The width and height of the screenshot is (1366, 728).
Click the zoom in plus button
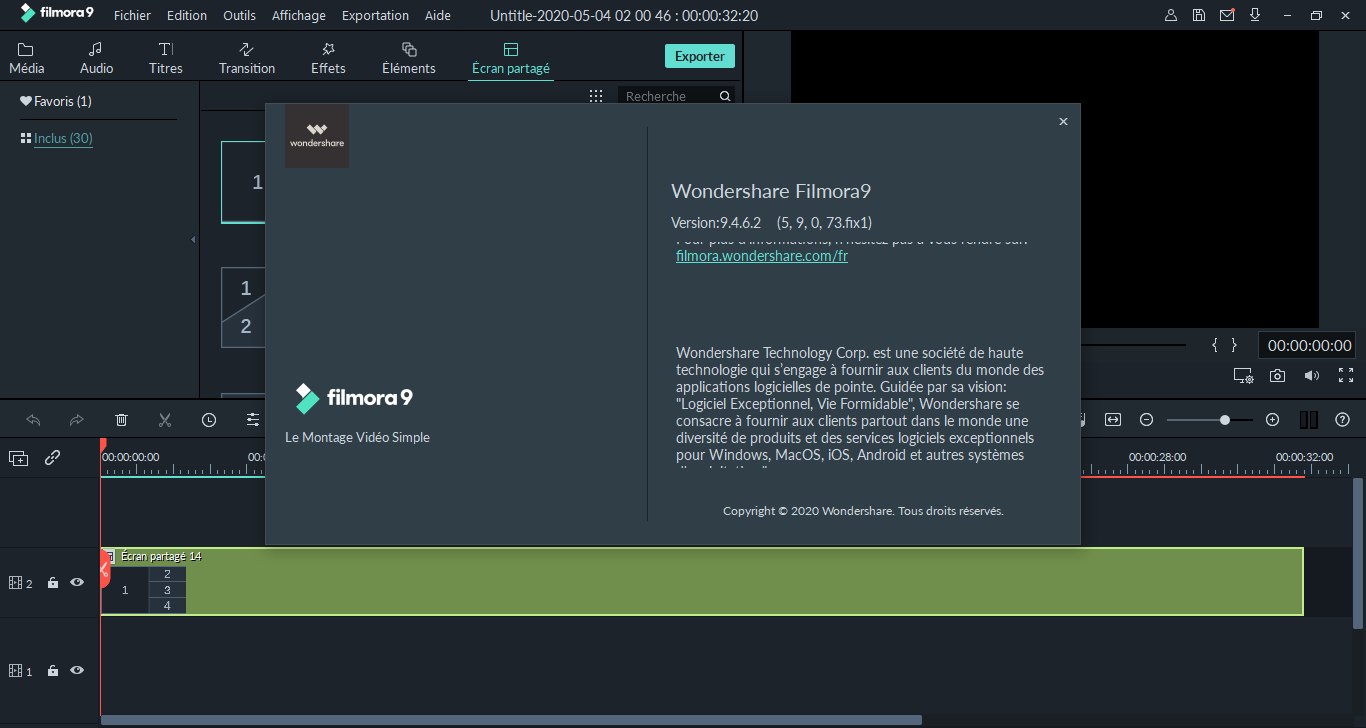click(x=1272, y=420)
